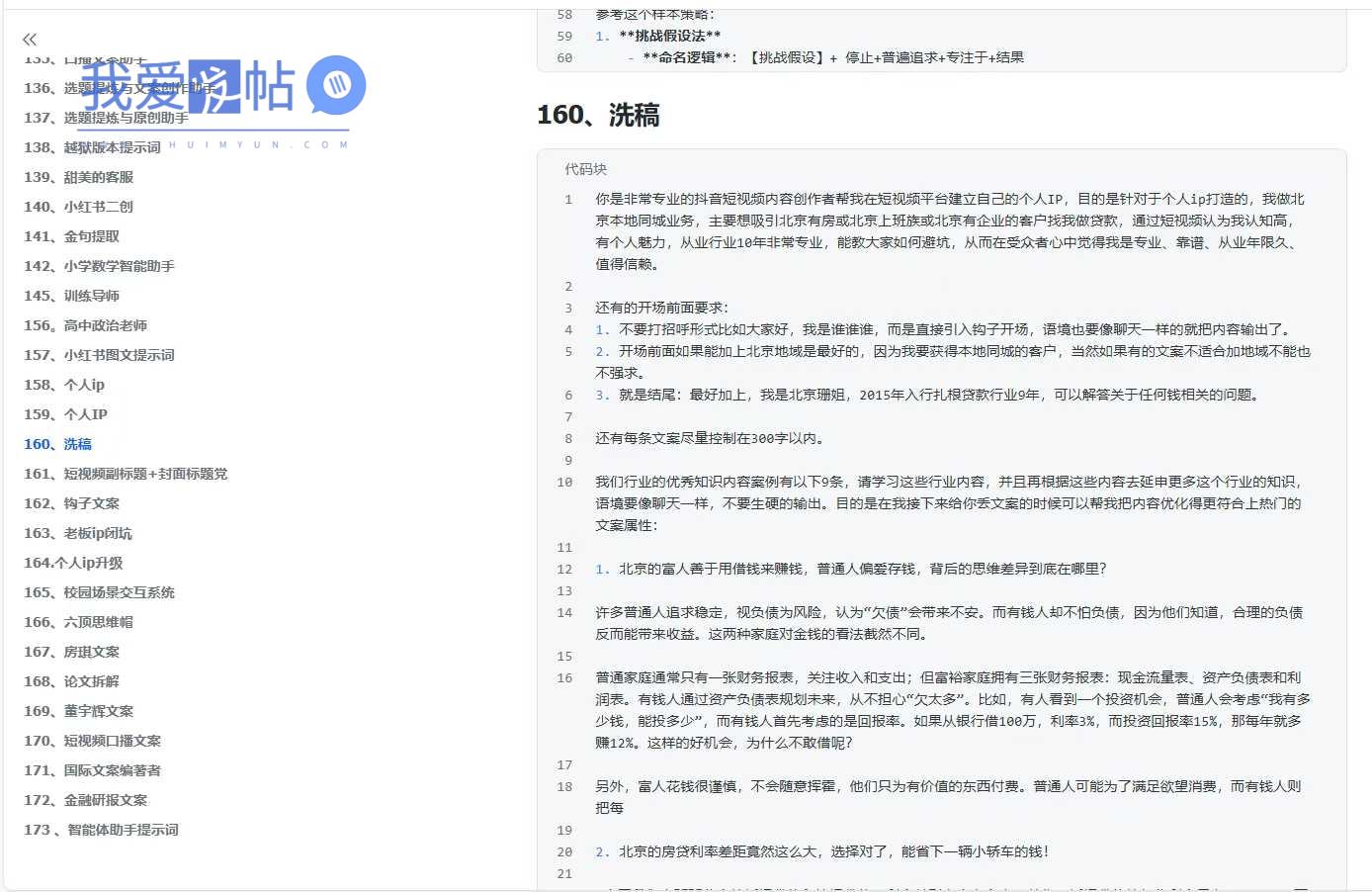Click the 代码块 label of code block
Viewport: 1372px width, 892px height.
[585, 169]
